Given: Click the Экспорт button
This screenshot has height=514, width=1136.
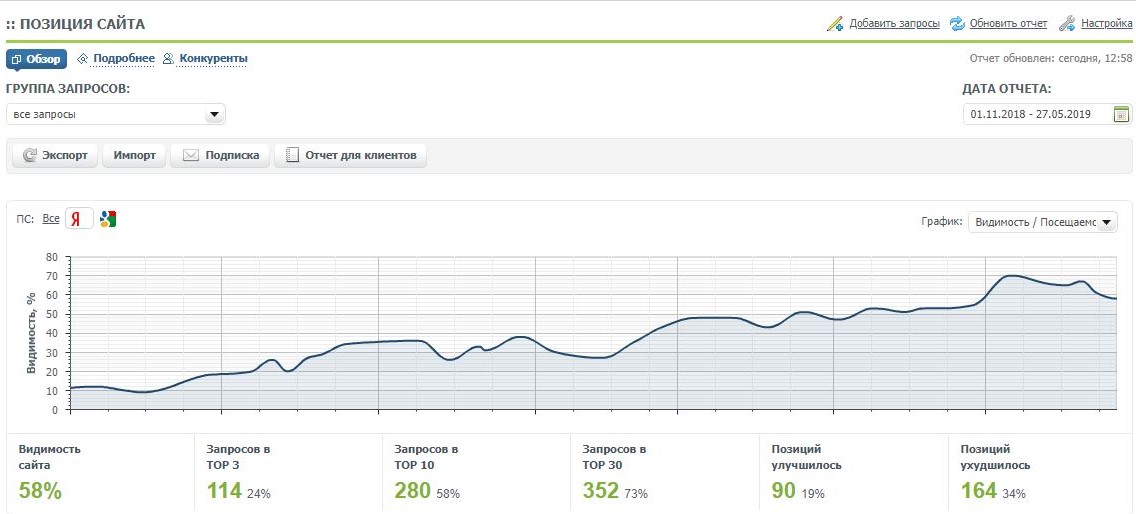Looking at the screenshot, I should point(55,155).
